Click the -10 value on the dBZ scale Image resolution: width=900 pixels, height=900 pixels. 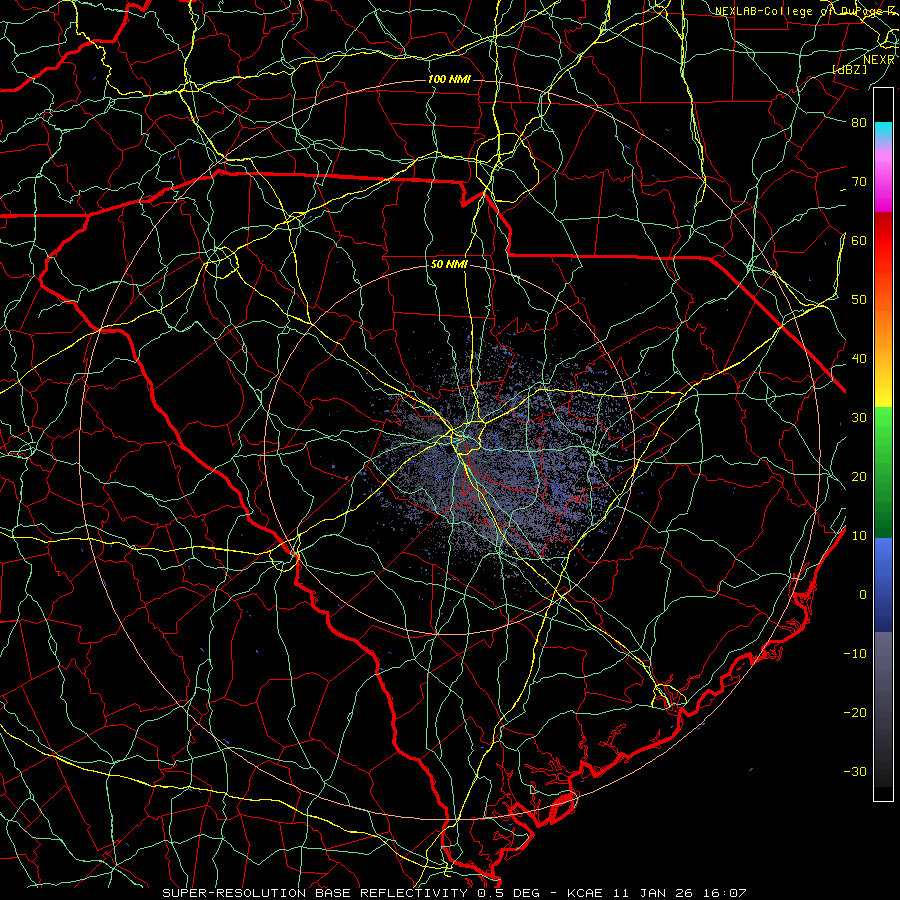click(855, 654)
